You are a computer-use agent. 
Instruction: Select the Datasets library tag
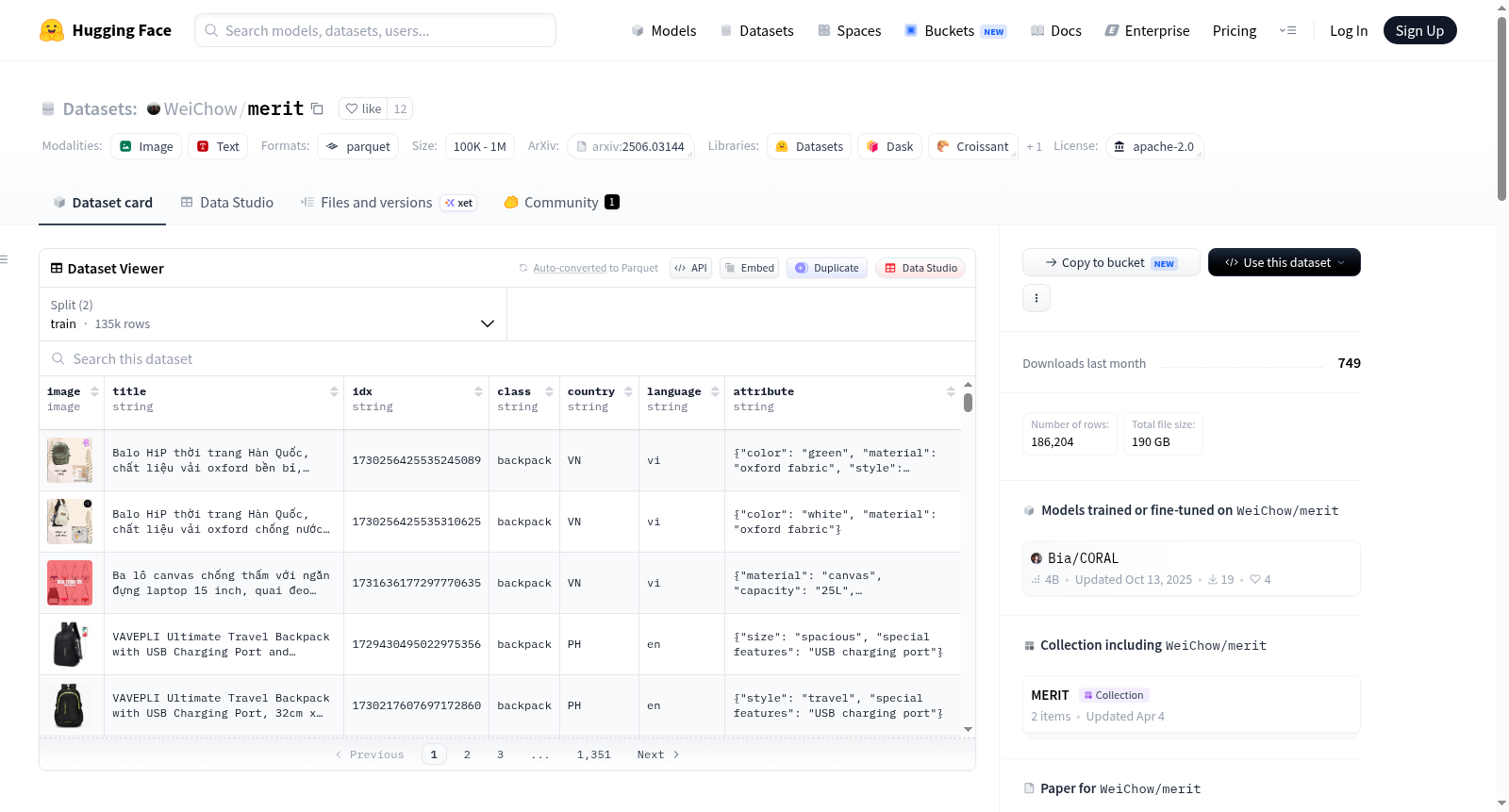pyautogui.click(x=809, y=146)
